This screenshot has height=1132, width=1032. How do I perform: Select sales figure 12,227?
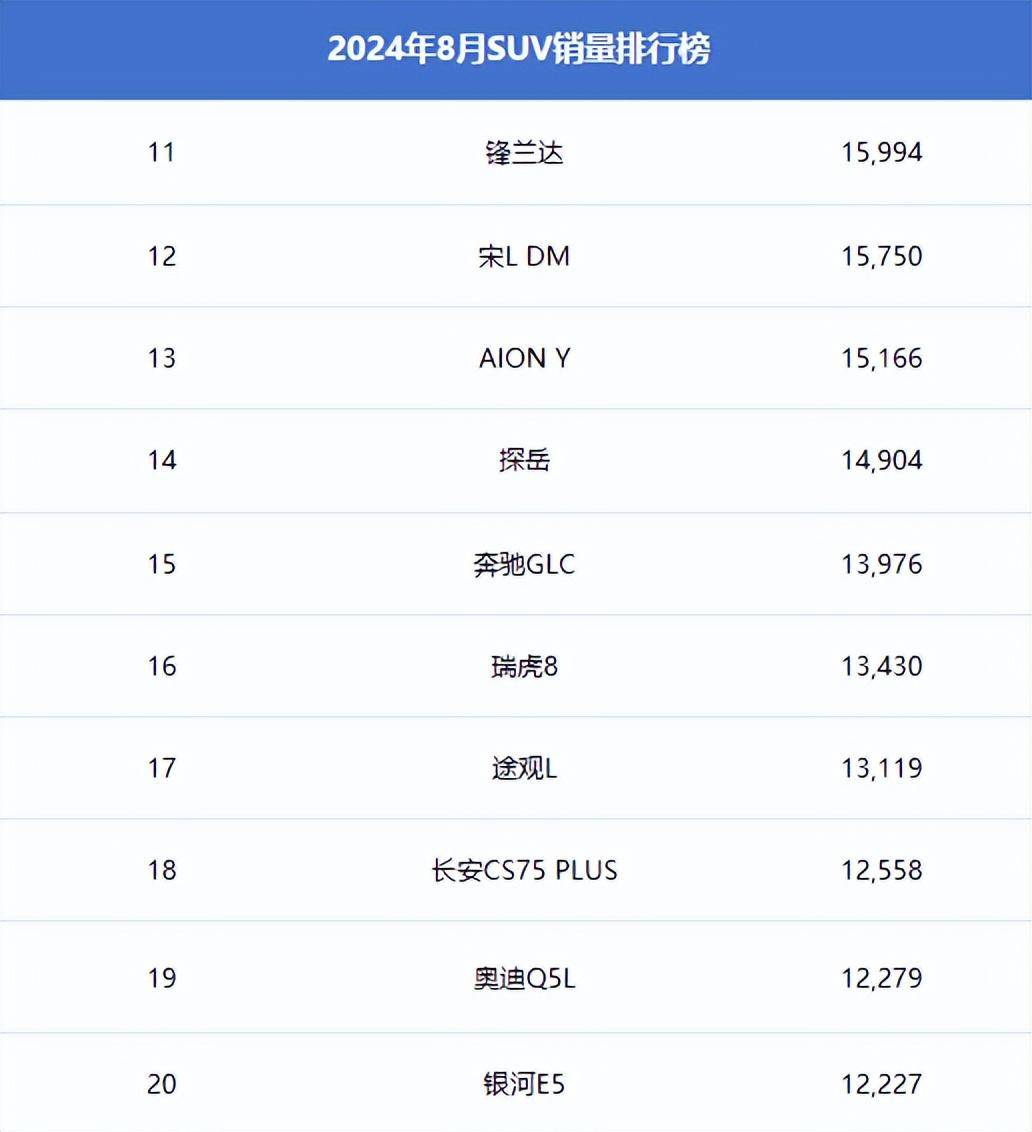(x=882, y=1084)
